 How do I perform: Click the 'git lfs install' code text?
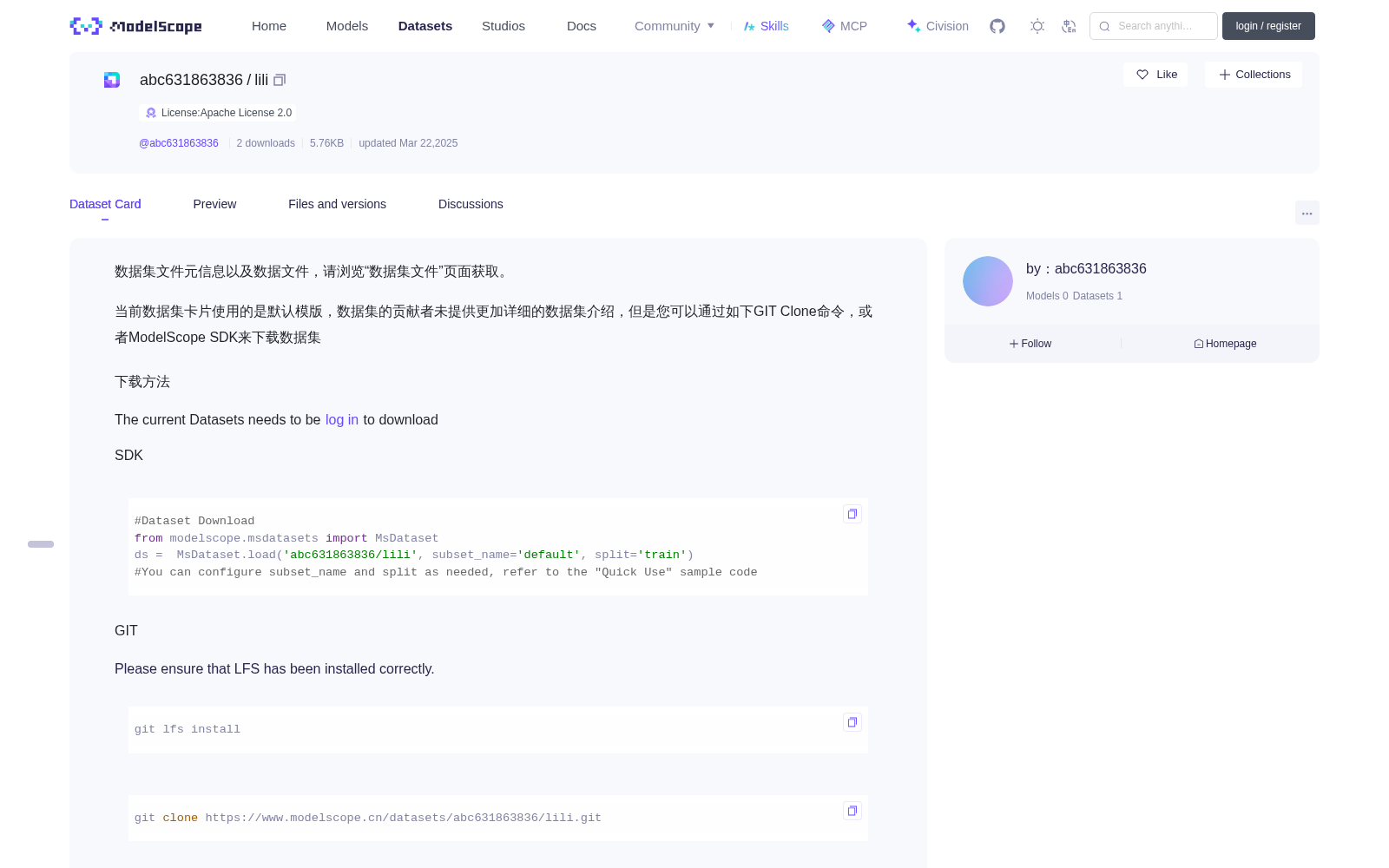tap(188, 729)
